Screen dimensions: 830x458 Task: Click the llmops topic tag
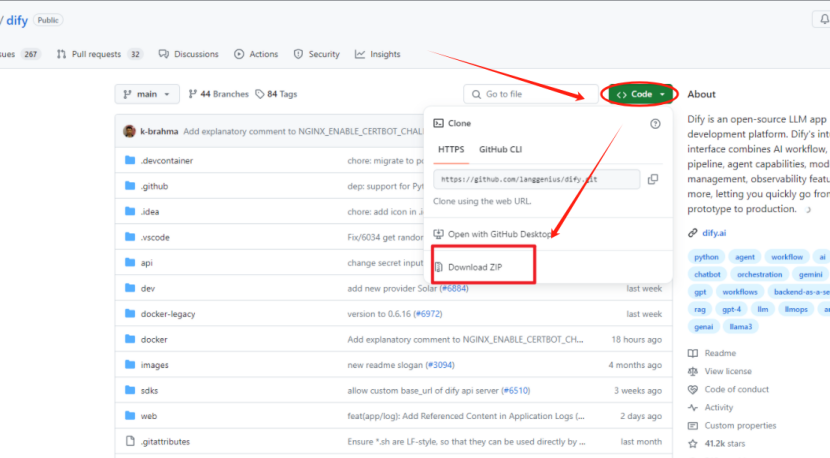pos(796,309)
